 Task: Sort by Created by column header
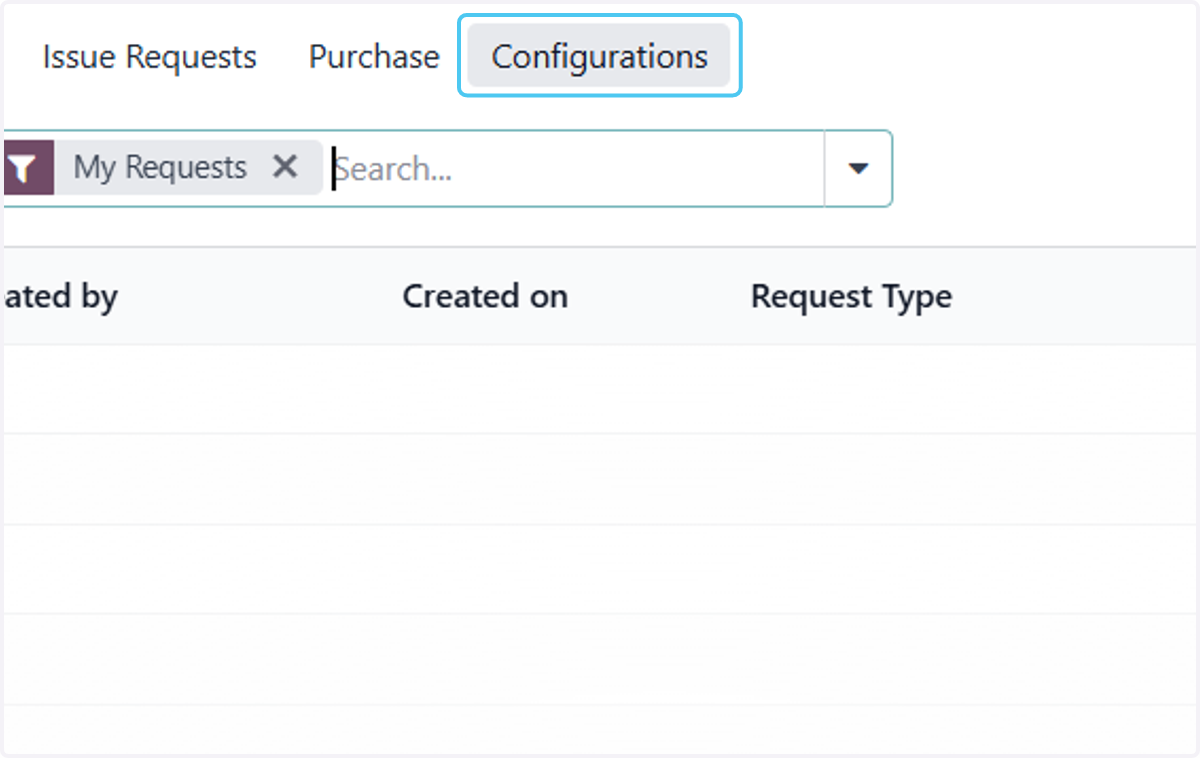coord(60,296)
